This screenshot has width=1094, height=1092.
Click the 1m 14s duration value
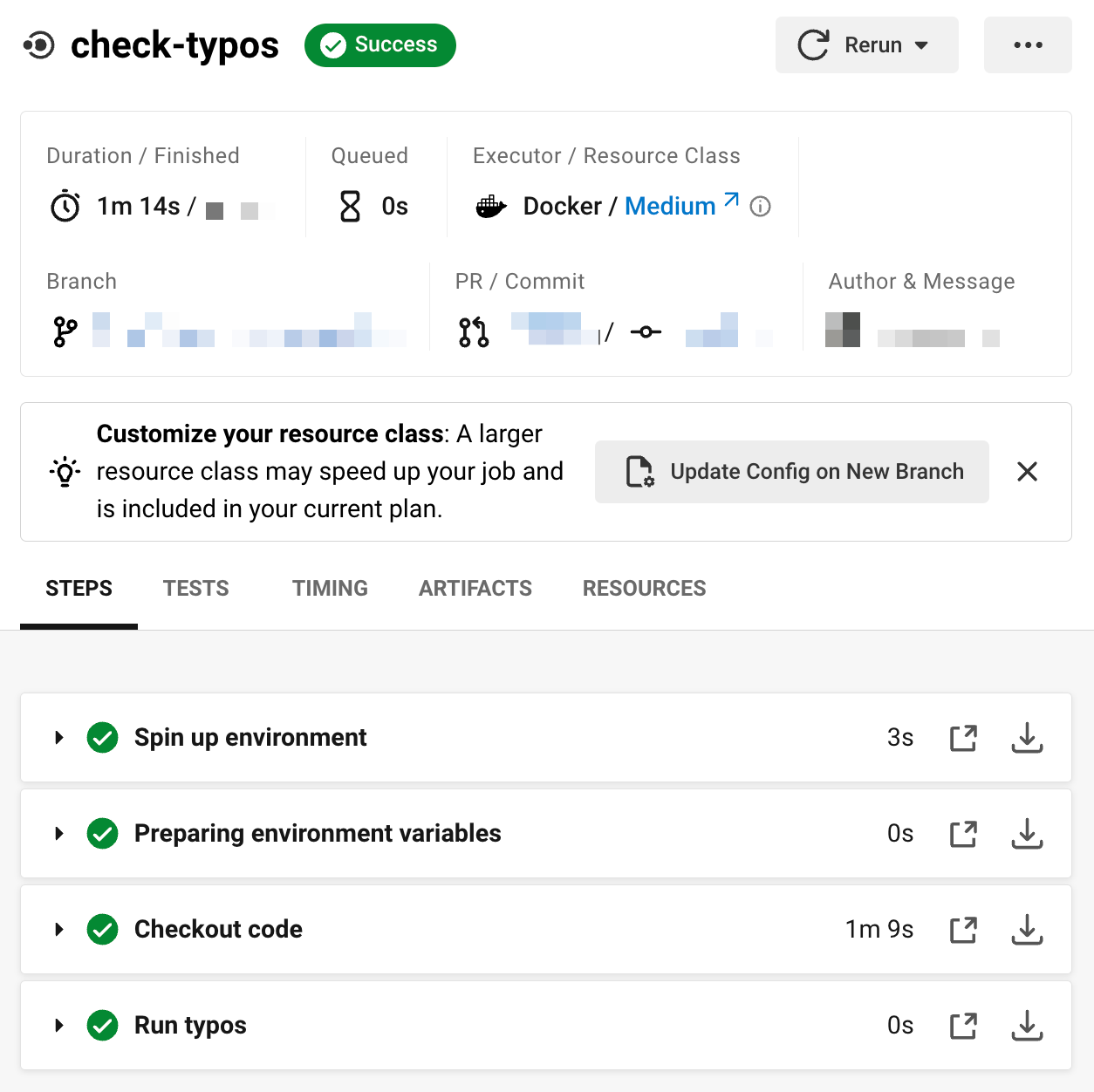pos(139,207)
